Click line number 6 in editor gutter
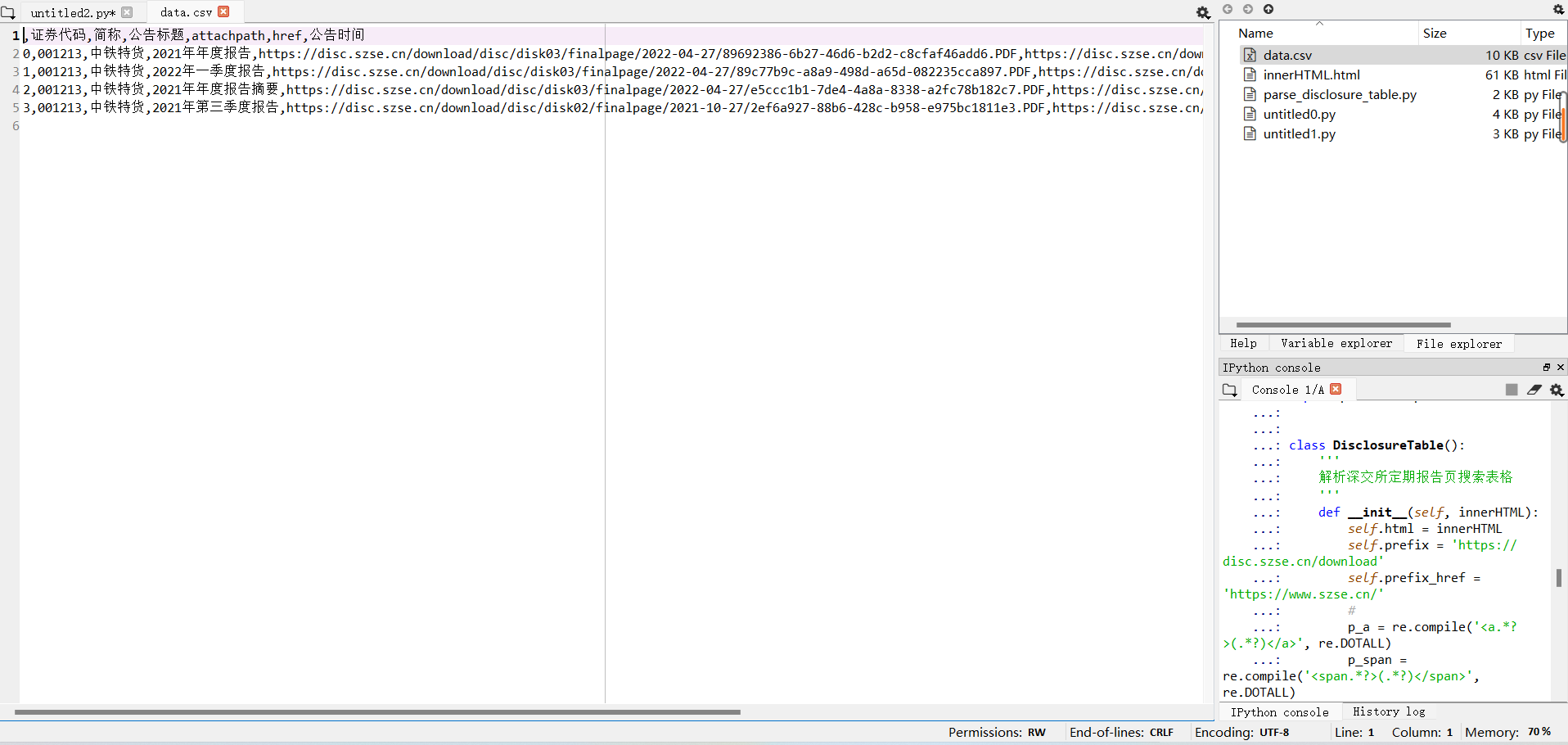This screenshot has width=1568, height=745. click(16, 126)
